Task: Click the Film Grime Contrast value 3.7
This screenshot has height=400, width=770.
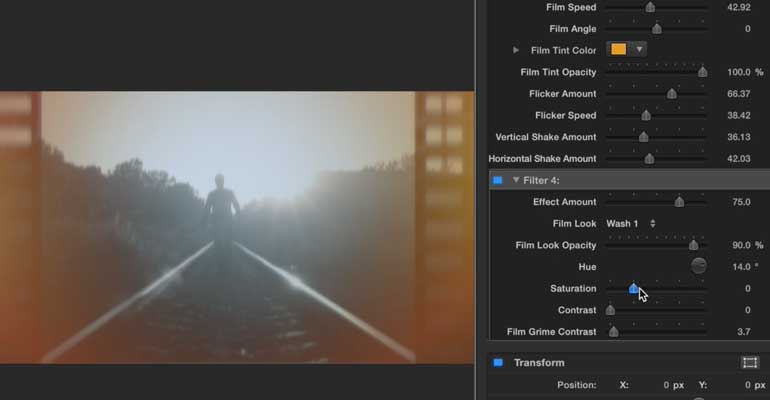Action: (x=743, y=332)
